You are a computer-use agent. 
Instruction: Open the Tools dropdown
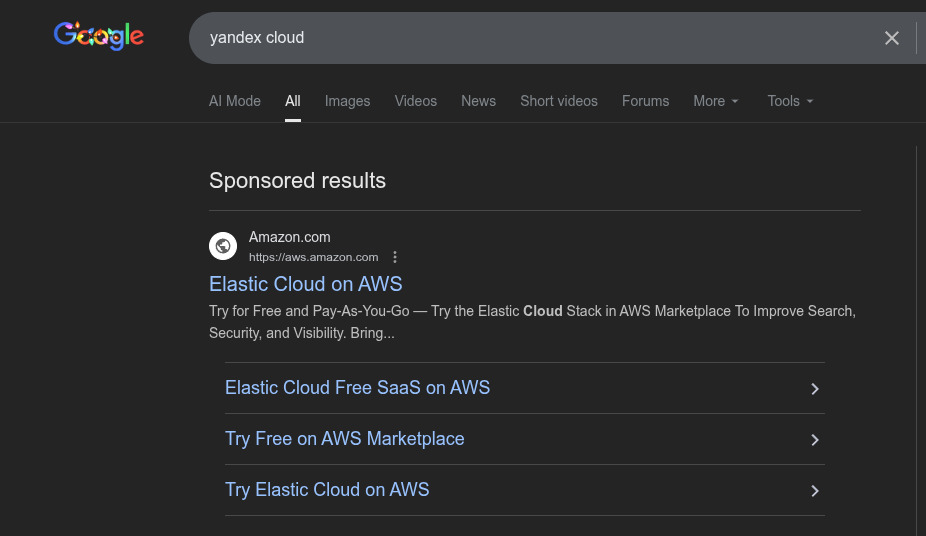790,101
